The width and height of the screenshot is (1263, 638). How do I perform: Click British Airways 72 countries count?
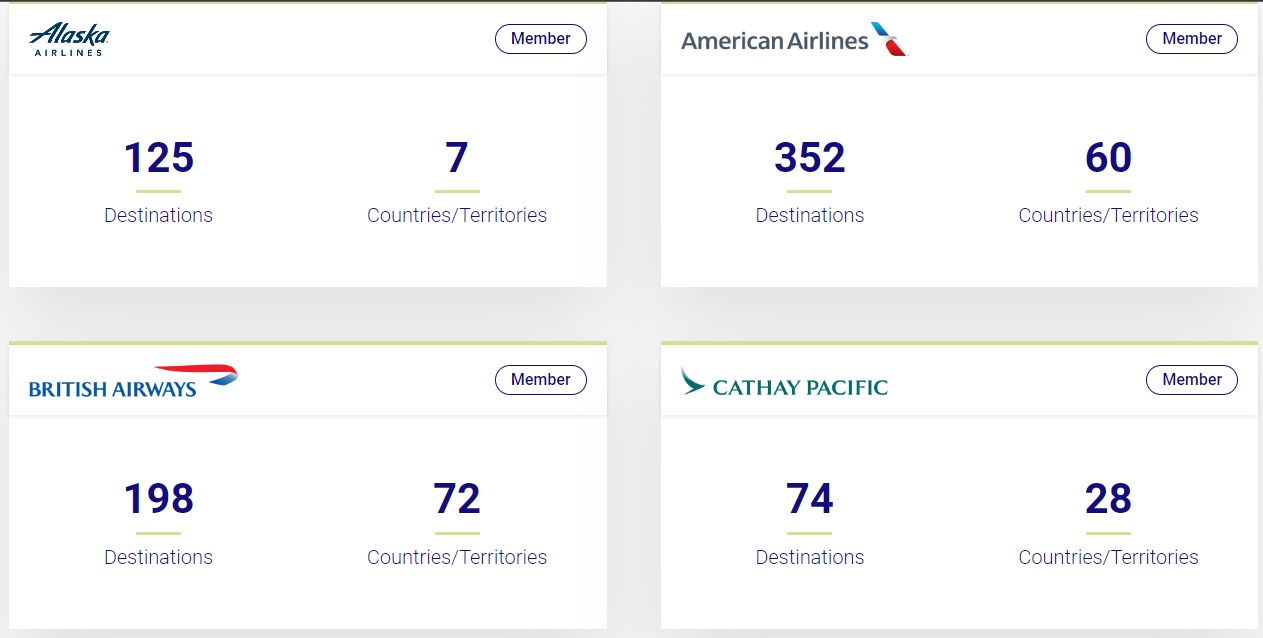(457, 499)
